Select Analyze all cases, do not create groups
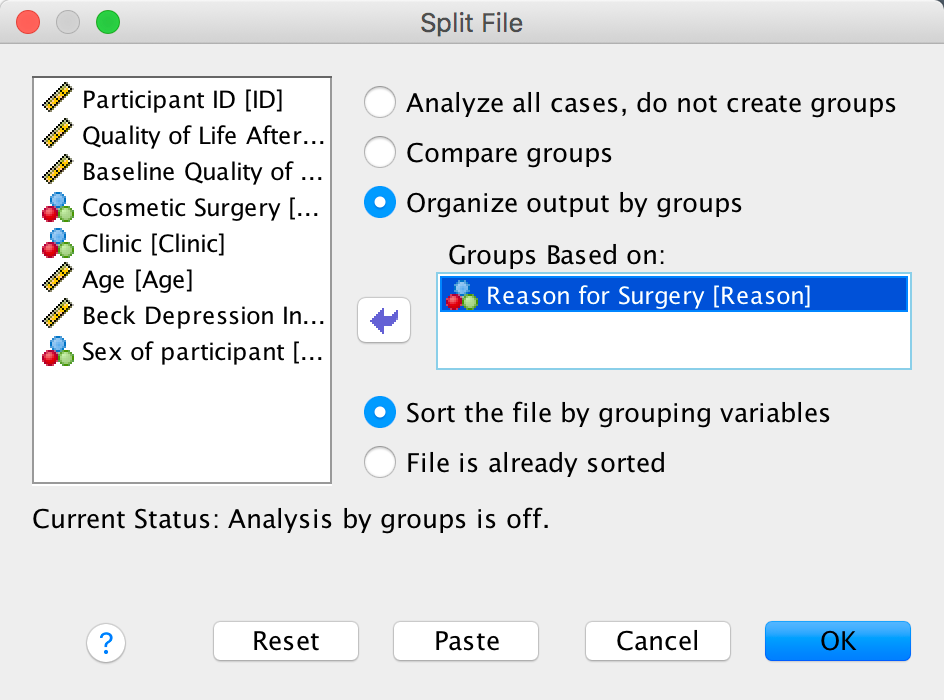Viewport: 944px width, 700px height. [x=380, y=103]
